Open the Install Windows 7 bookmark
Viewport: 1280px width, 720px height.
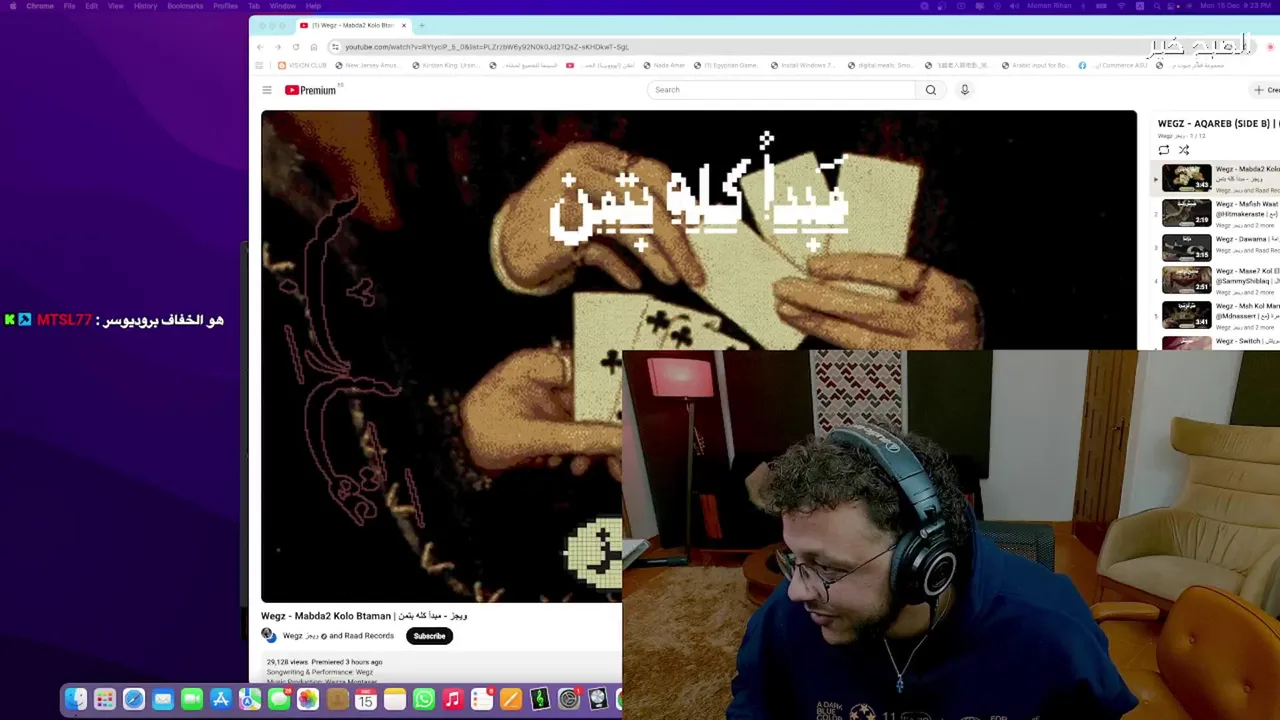point(803,66)
